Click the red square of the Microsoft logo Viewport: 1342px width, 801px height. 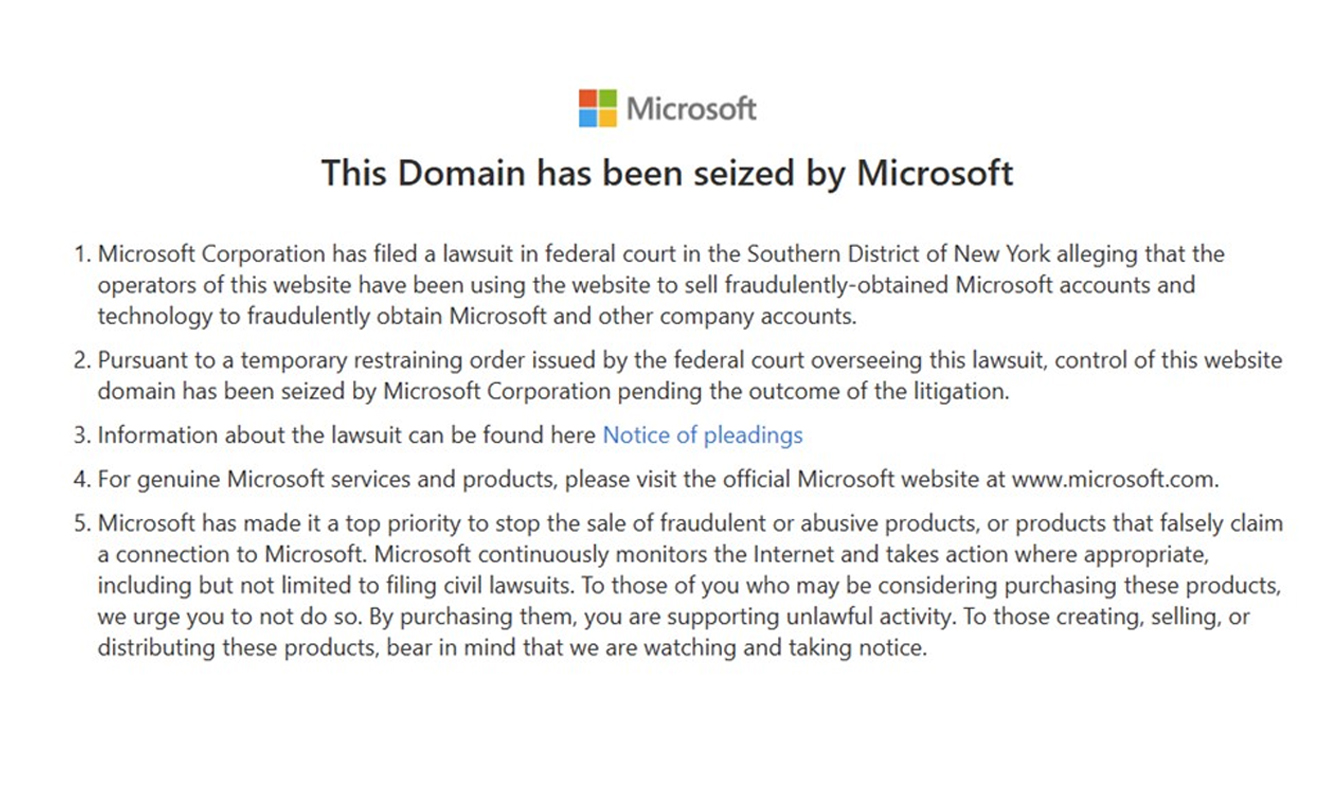tap(588, 98)
